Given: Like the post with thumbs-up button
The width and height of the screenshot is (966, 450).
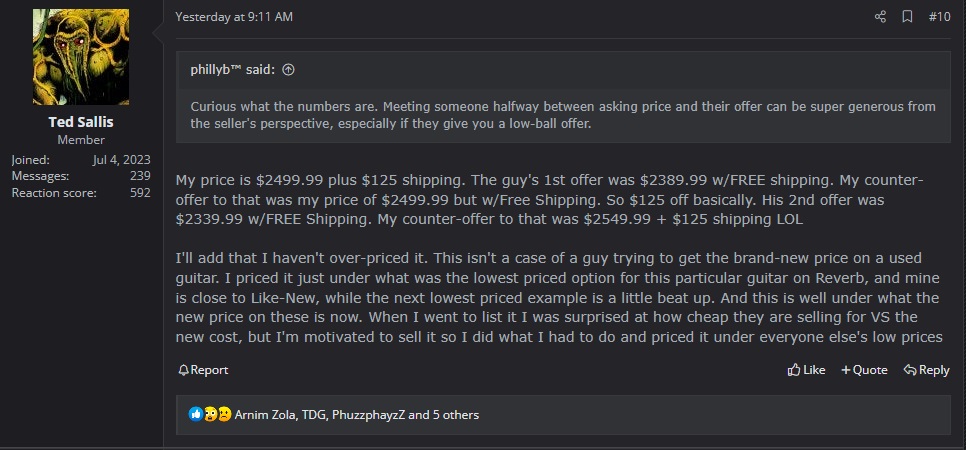Looking at the screenshot, I should click(806, 370).
